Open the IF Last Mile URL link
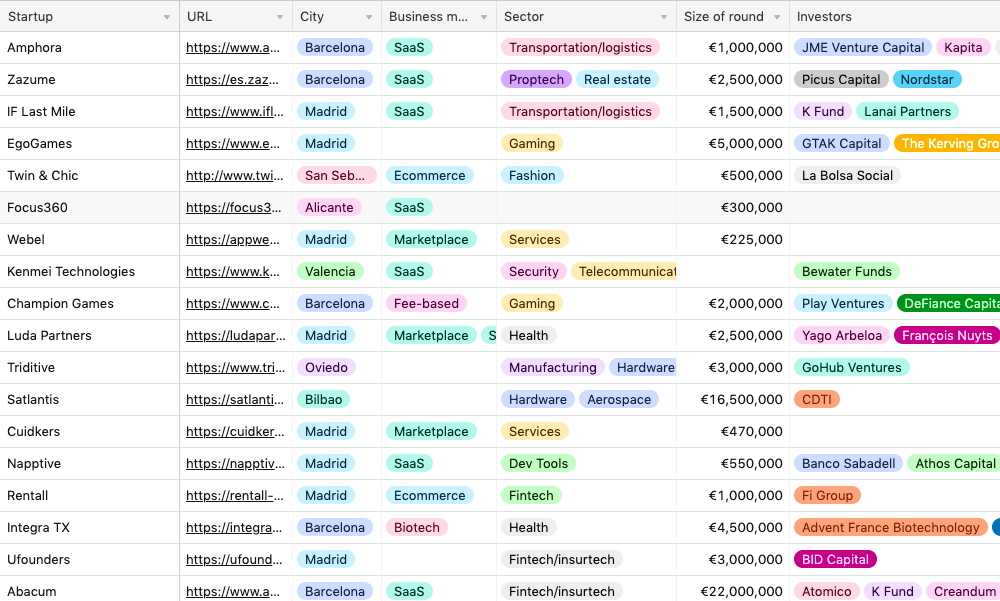The height and width of the screenshot is (601, 1000). click(x=235, y=112)
